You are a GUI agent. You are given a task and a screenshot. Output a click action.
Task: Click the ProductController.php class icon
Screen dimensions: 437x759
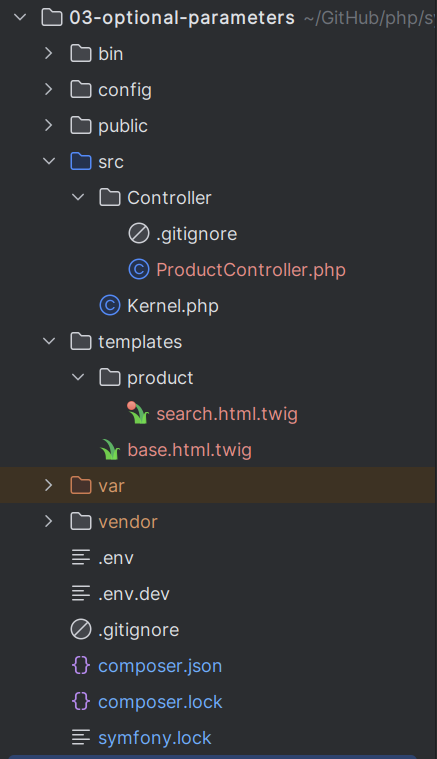[139, 270]
